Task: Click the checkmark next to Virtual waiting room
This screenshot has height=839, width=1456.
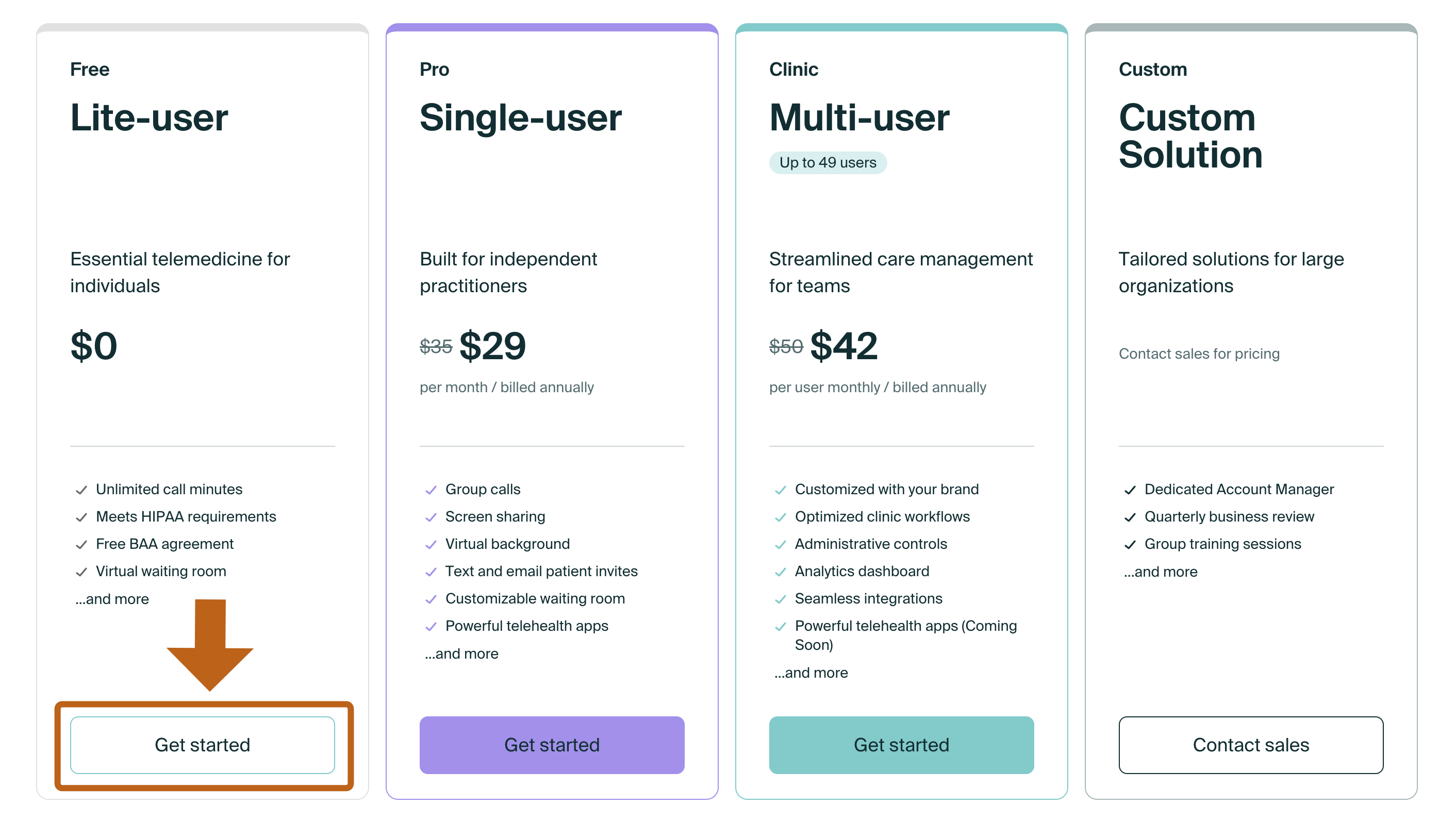Action: (81, 572)
